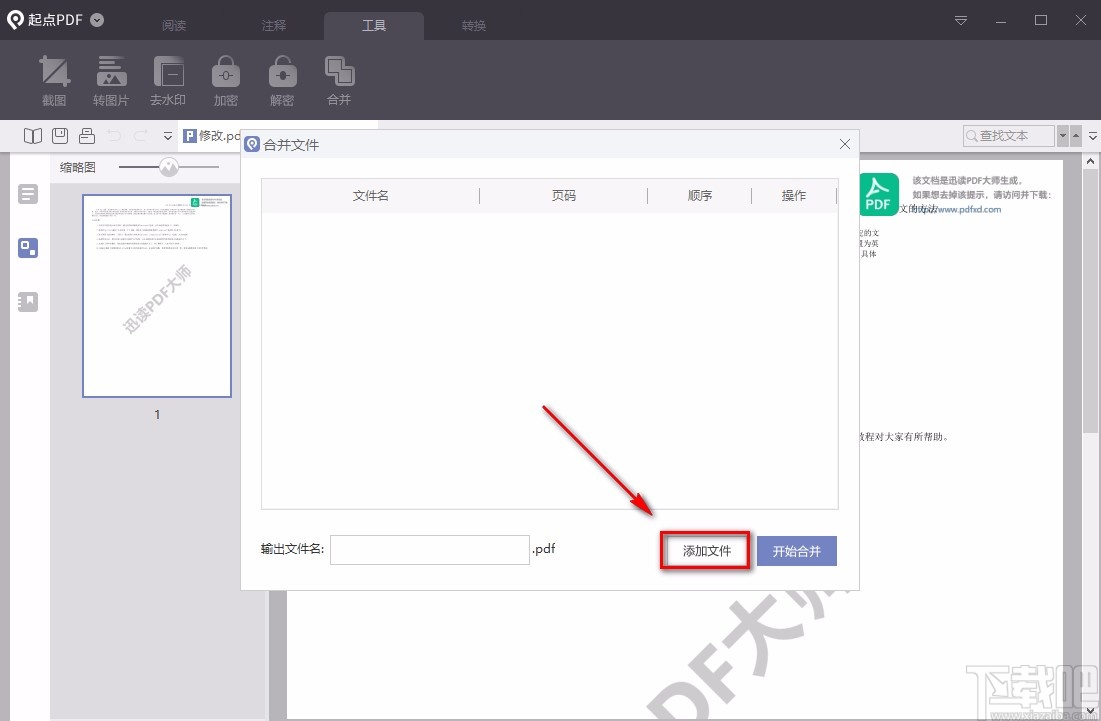Open the 合并 merge tool
The image size is (1101, 721).
[339, 80]
